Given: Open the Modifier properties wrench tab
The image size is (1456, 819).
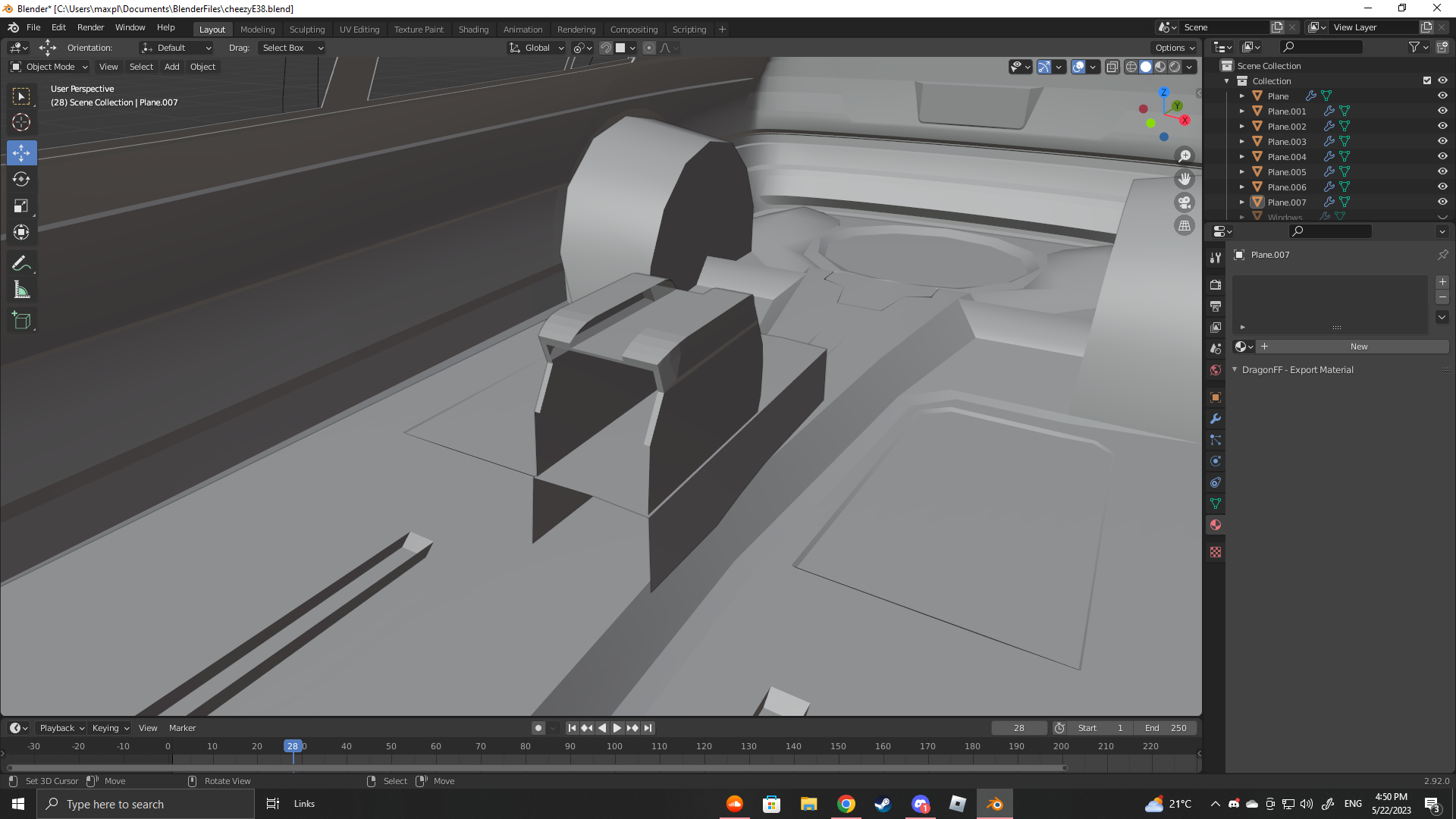Looking at the screenshot, I should pos(1216,419).
